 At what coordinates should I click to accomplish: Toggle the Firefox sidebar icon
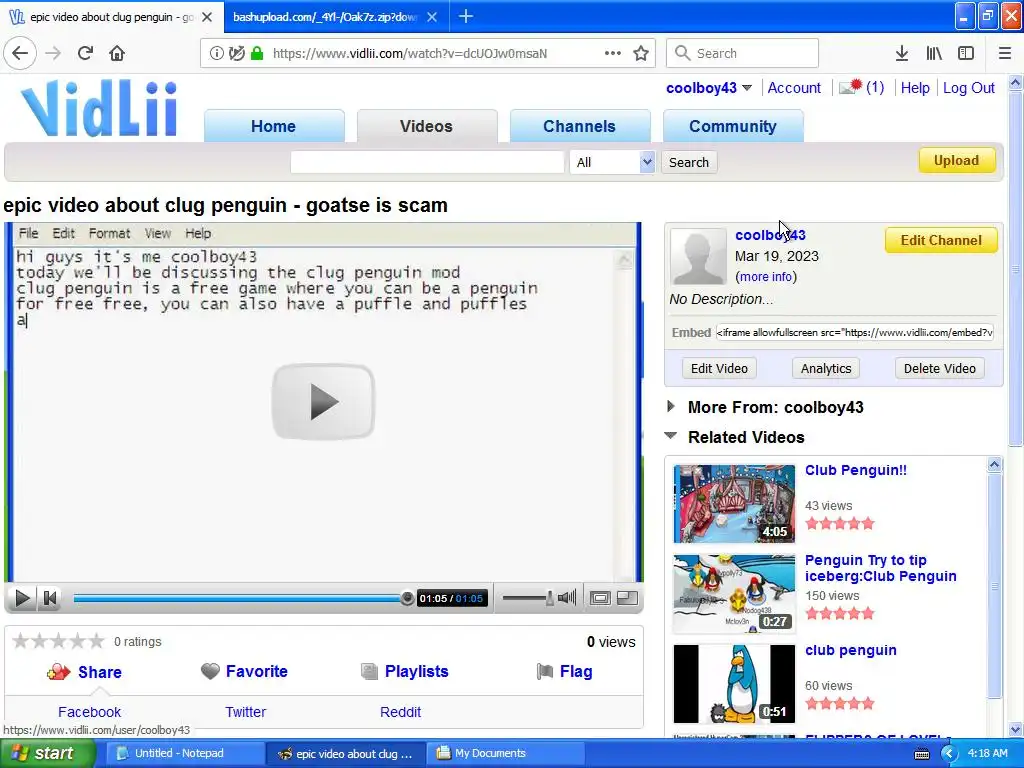click(966, 54)
